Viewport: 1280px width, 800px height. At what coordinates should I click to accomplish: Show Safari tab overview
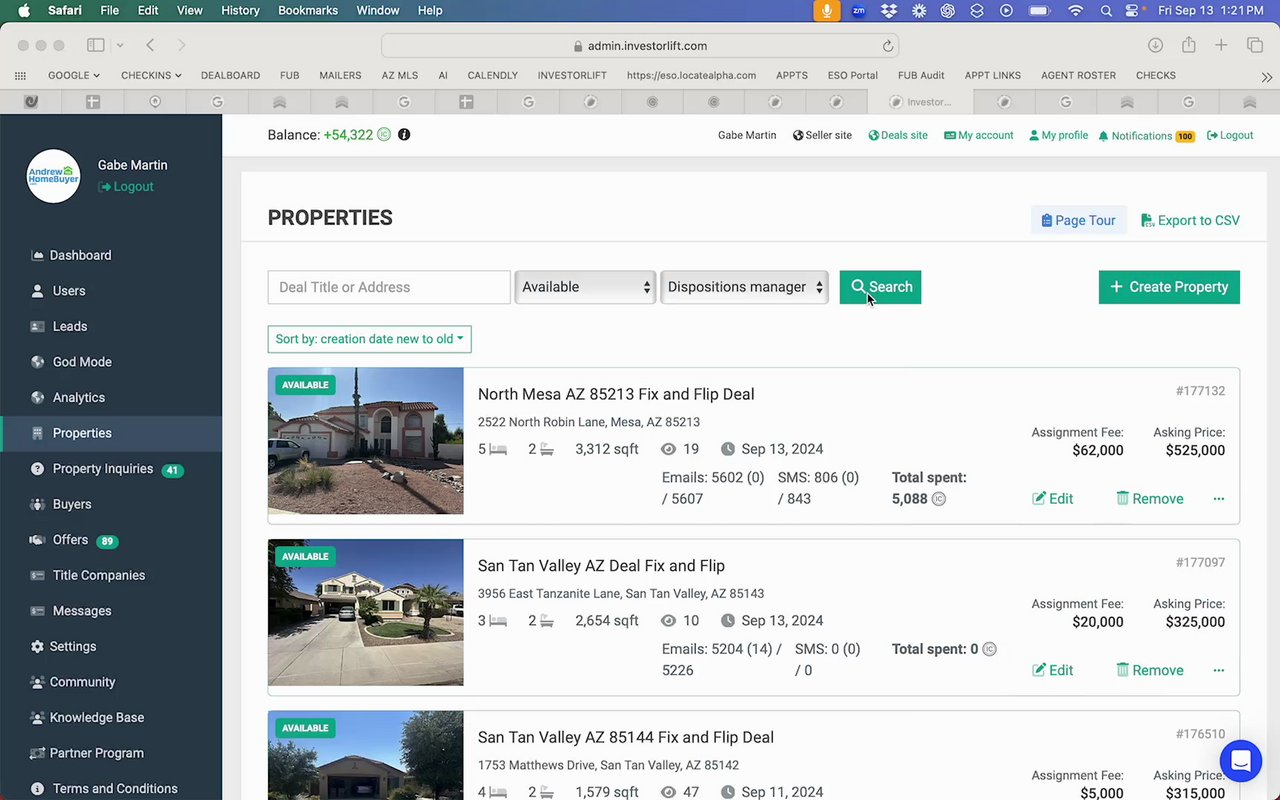point(1255,45)
